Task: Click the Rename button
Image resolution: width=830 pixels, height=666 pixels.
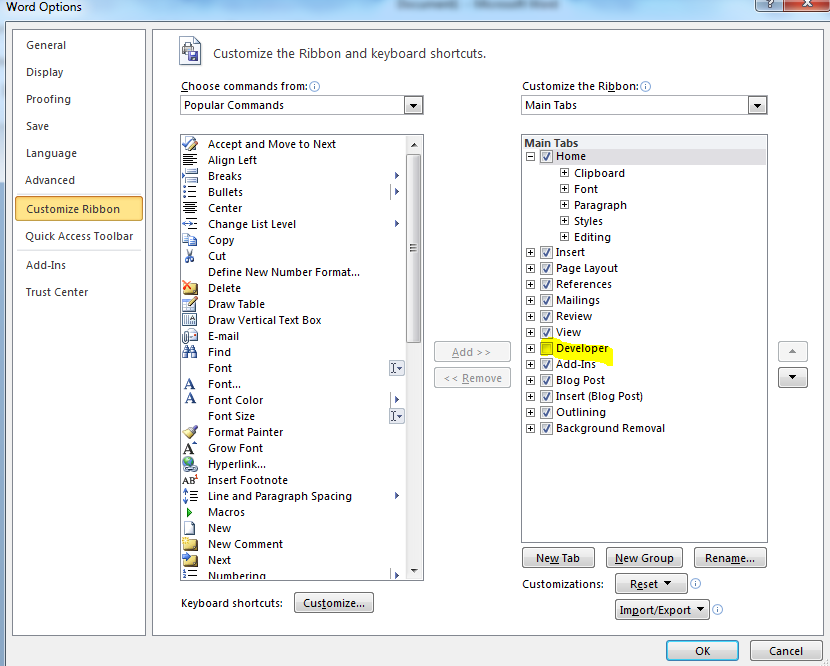Action: pyautogui.click(x=730, y=557)
